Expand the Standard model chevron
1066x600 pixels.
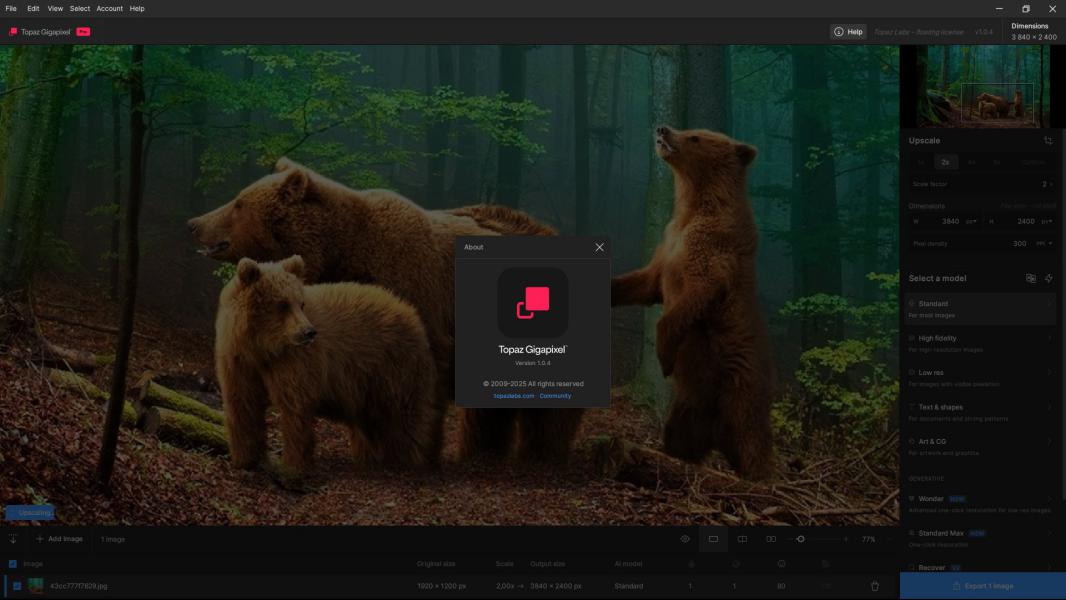coord(1049,304)
